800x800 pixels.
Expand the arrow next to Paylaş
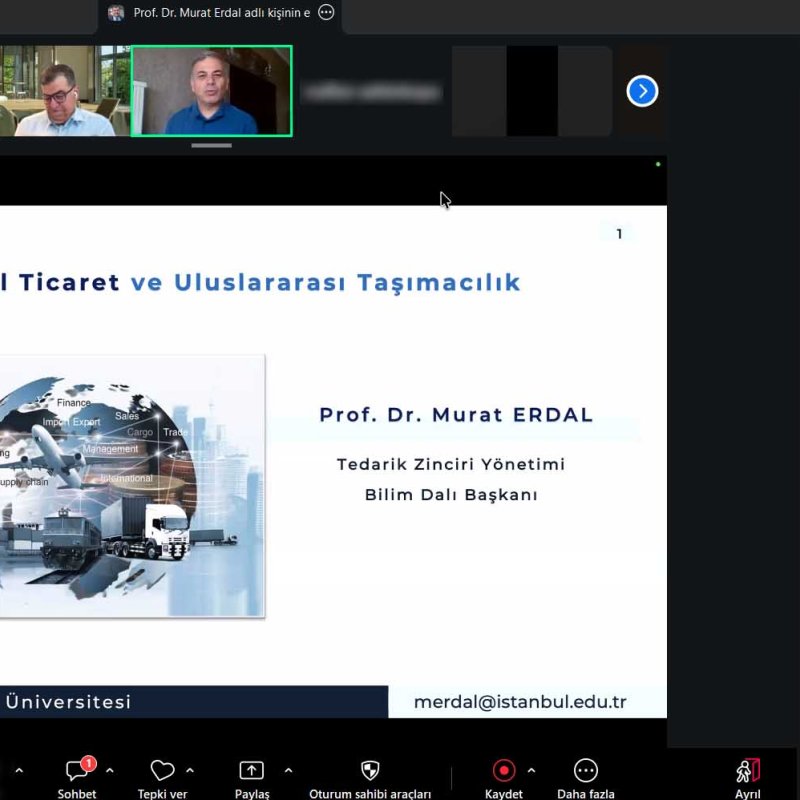coord(288,770)
